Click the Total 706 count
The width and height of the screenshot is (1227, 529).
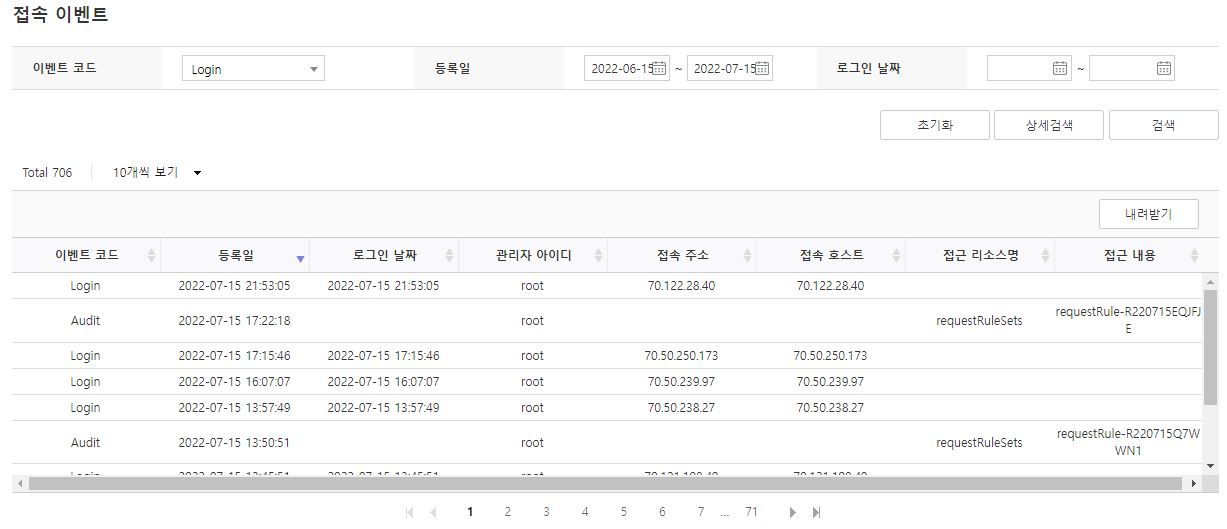point(47,173)
